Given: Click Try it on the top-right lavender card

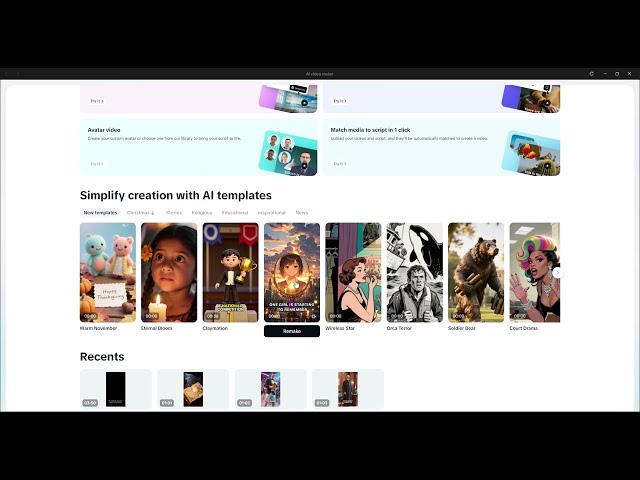Looking at the screenshot, I should point(340,101).
